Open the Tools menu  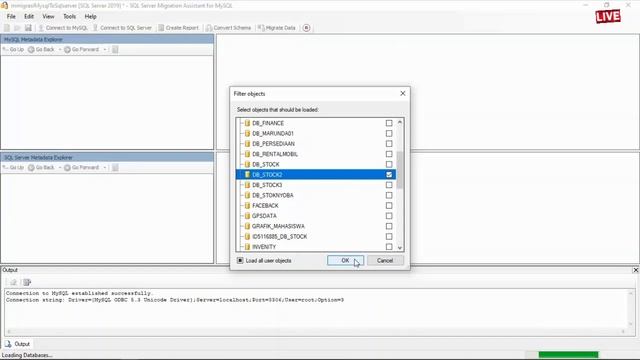click(x=69, y=17)
